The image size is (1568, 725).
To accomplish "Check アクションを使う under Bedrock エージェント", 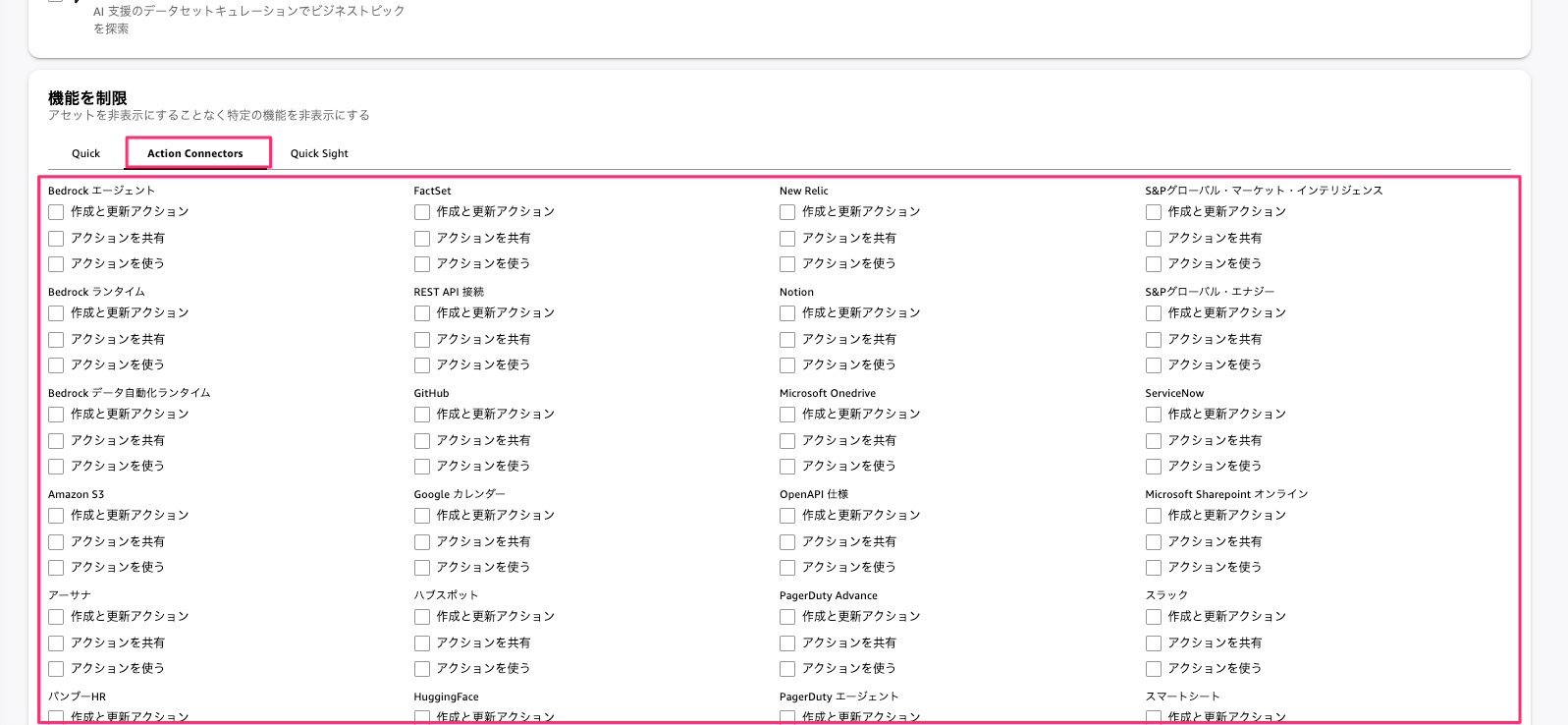I will tap(56, 264).
